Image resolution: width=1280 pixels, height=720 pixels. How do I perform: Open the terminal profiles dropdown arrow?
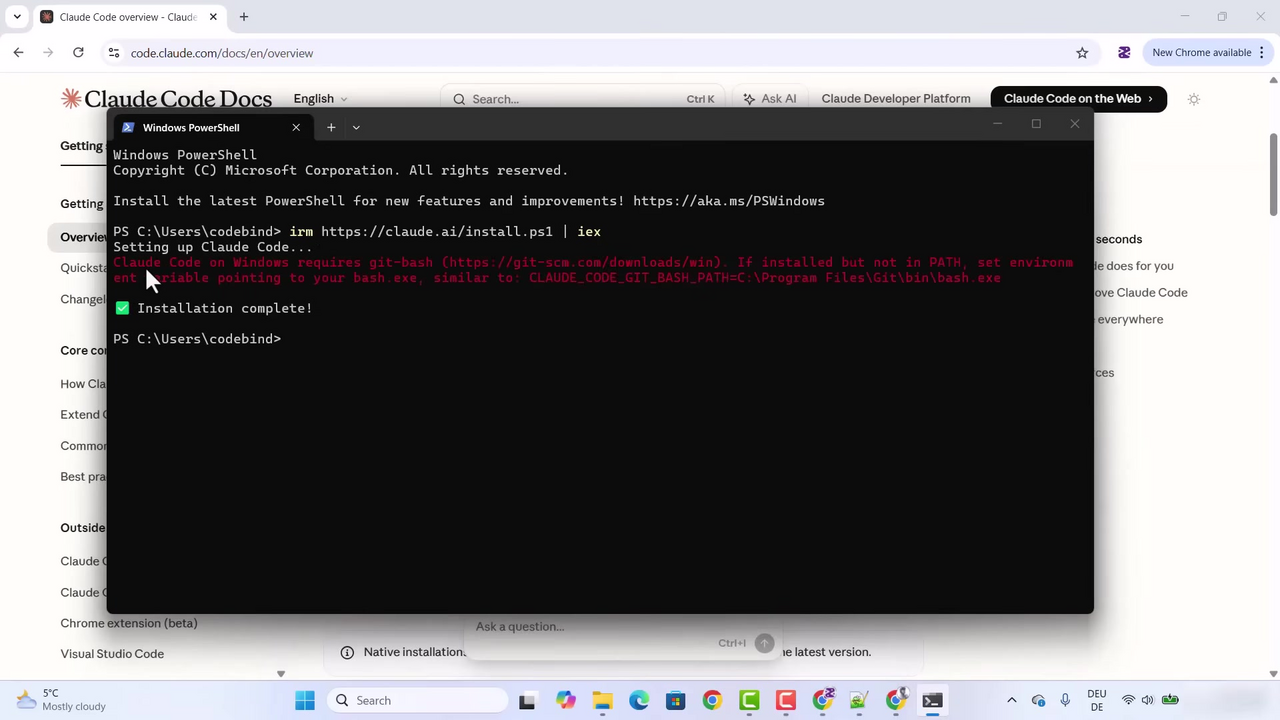[356, 127]
